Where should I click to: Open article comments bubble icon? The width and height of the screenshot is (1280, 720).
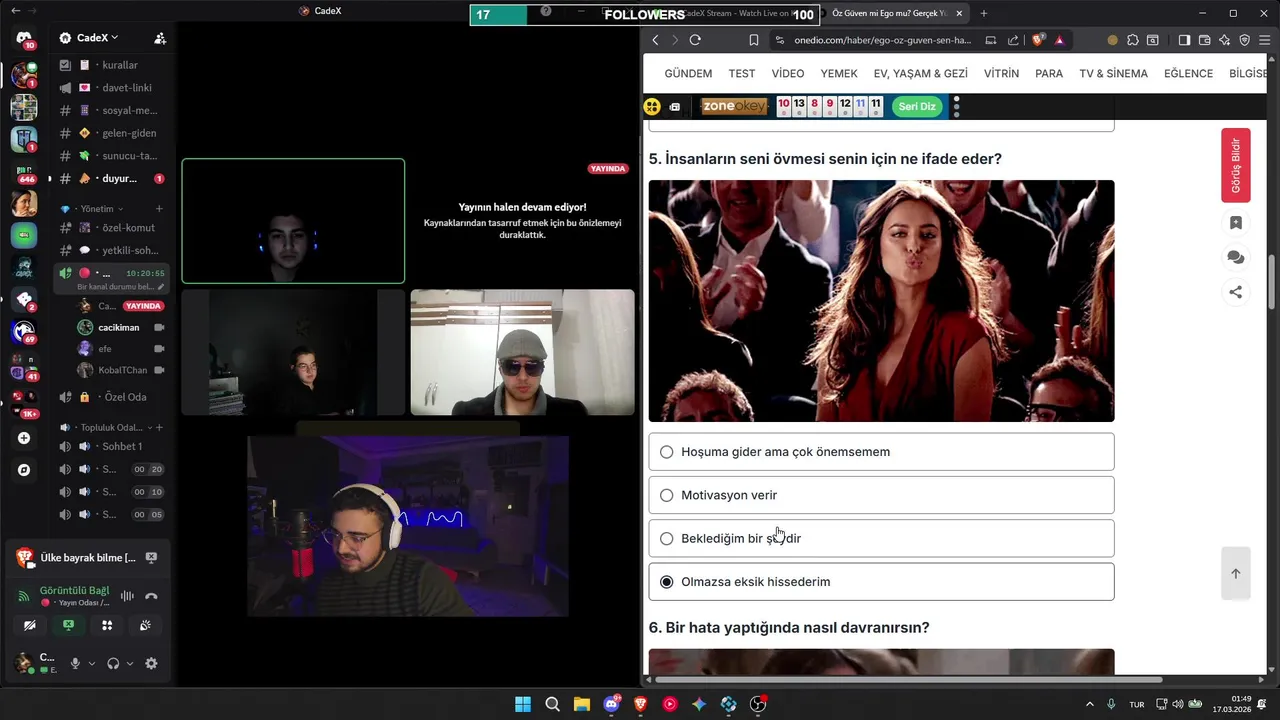(x=1236, y=257)
